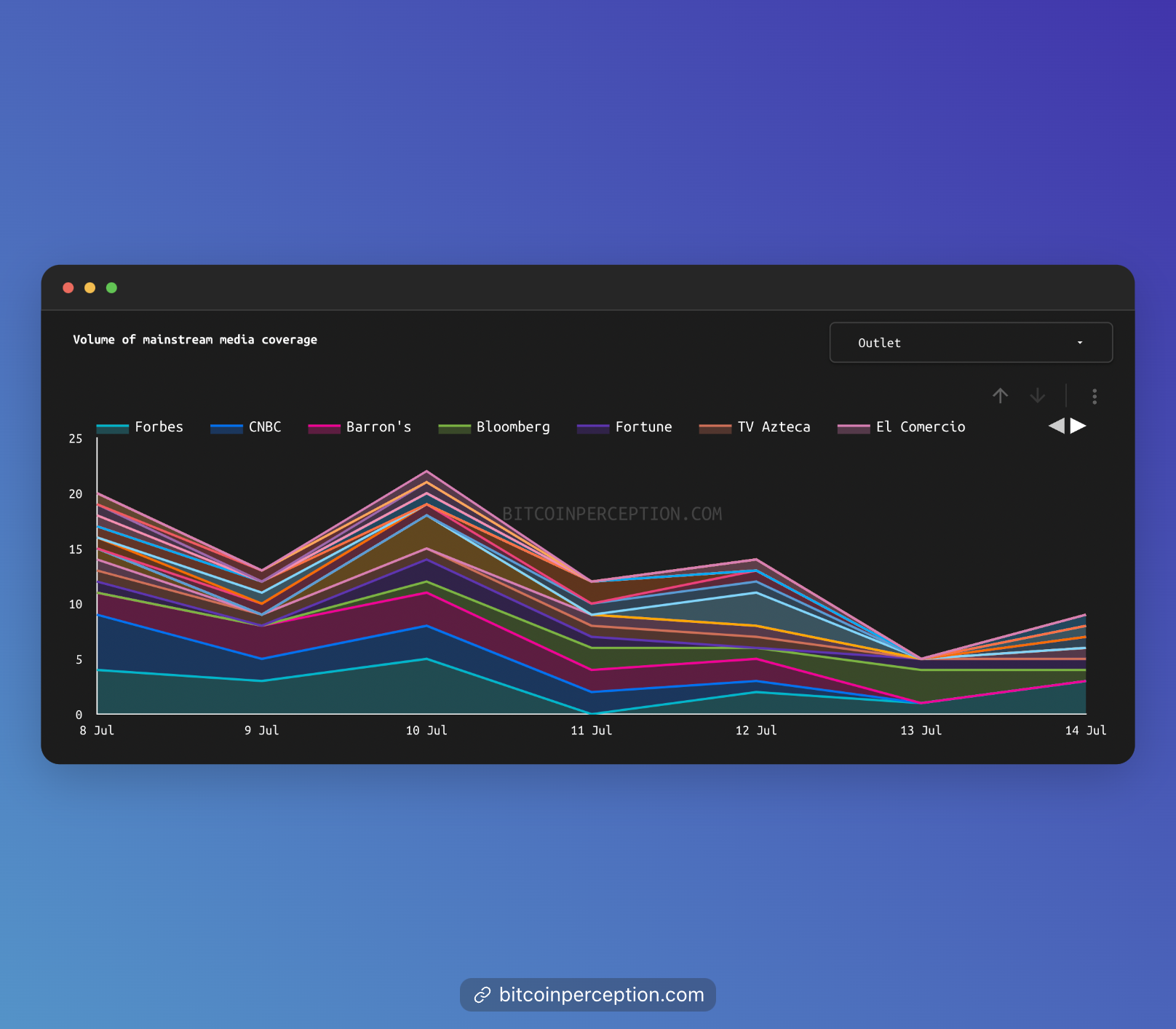Toggle Barron's series visibility in legend

click(x=378, y=427)
